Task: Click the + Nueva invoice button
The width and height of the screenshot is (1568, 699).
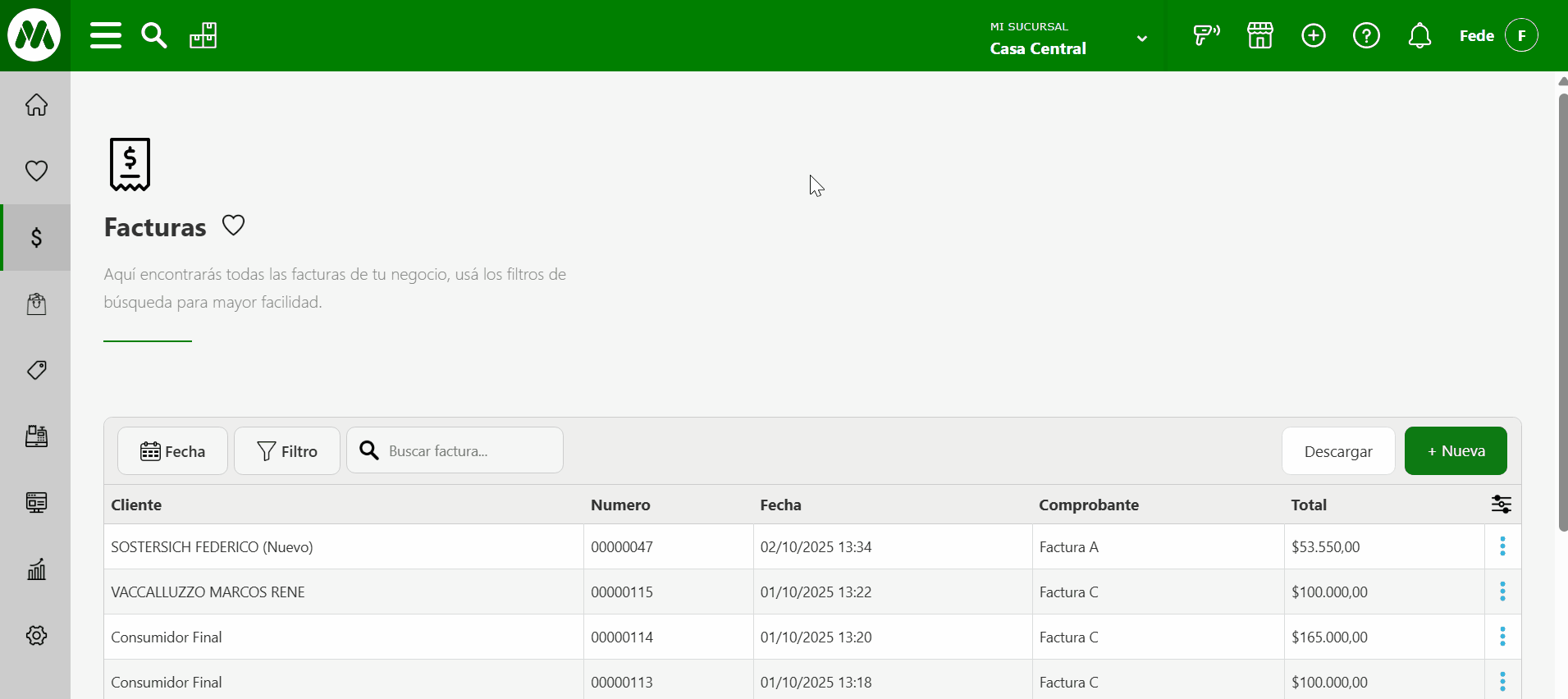Action: [x=1456, y=451]
